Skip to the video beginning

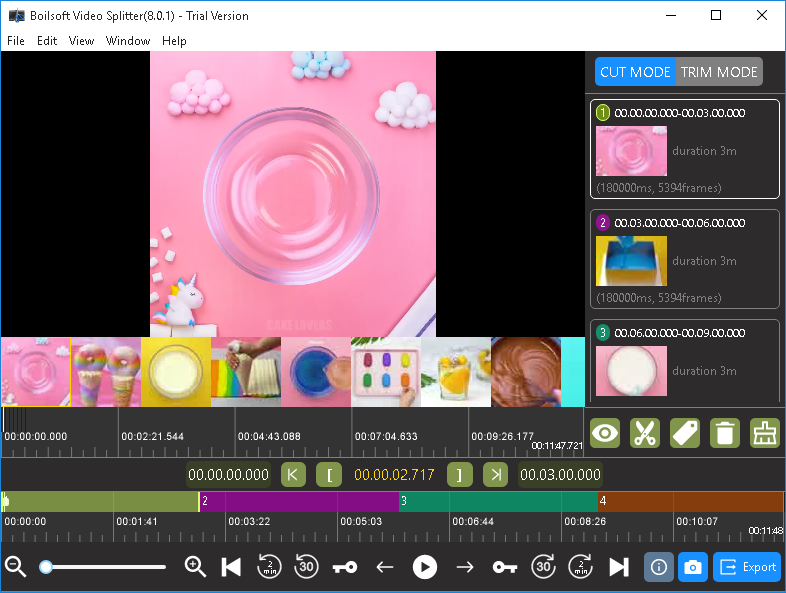click(231, 567)
